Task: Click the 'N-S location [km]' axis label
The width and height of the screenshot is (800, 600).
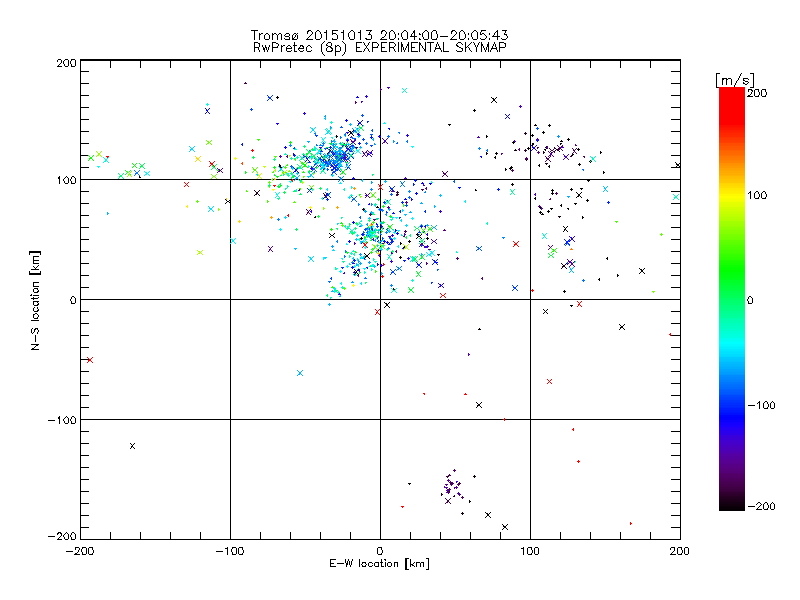Action: pos(35,300)
